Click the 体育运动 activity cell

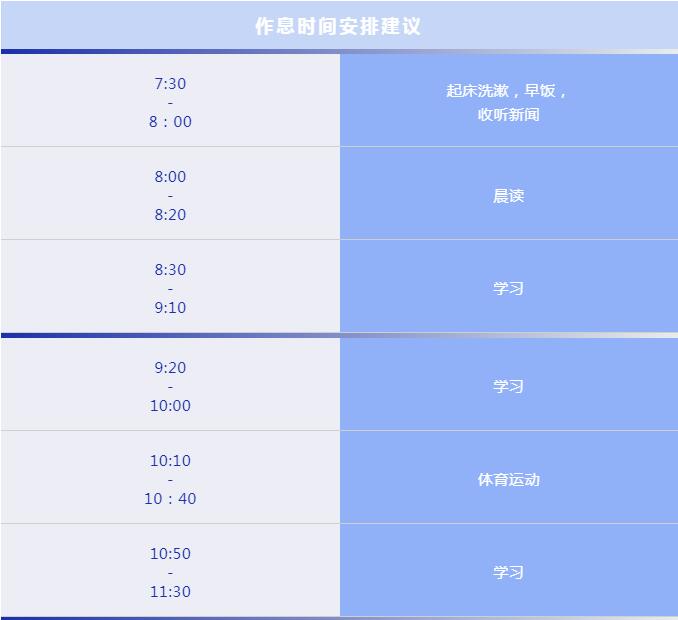tap(509, 477)
